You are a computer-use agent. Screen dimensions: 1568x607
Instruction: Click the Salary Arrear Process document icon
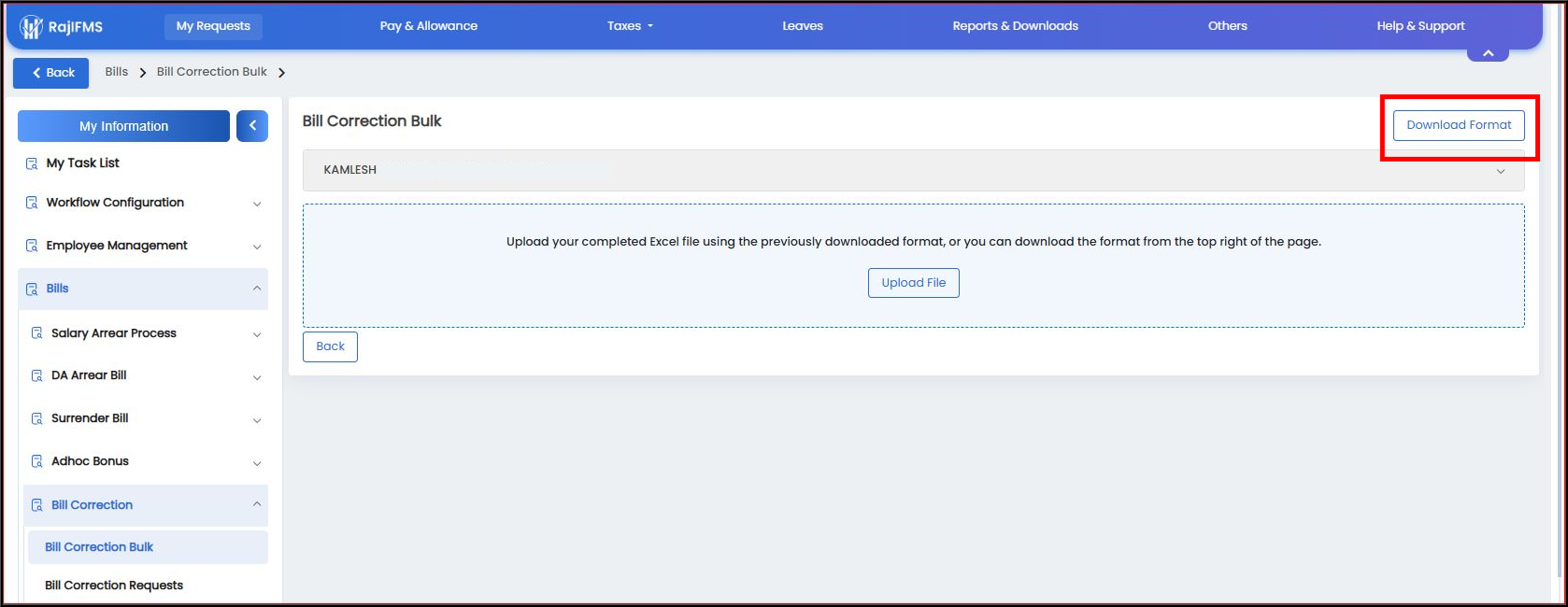[x=37, y=333]
